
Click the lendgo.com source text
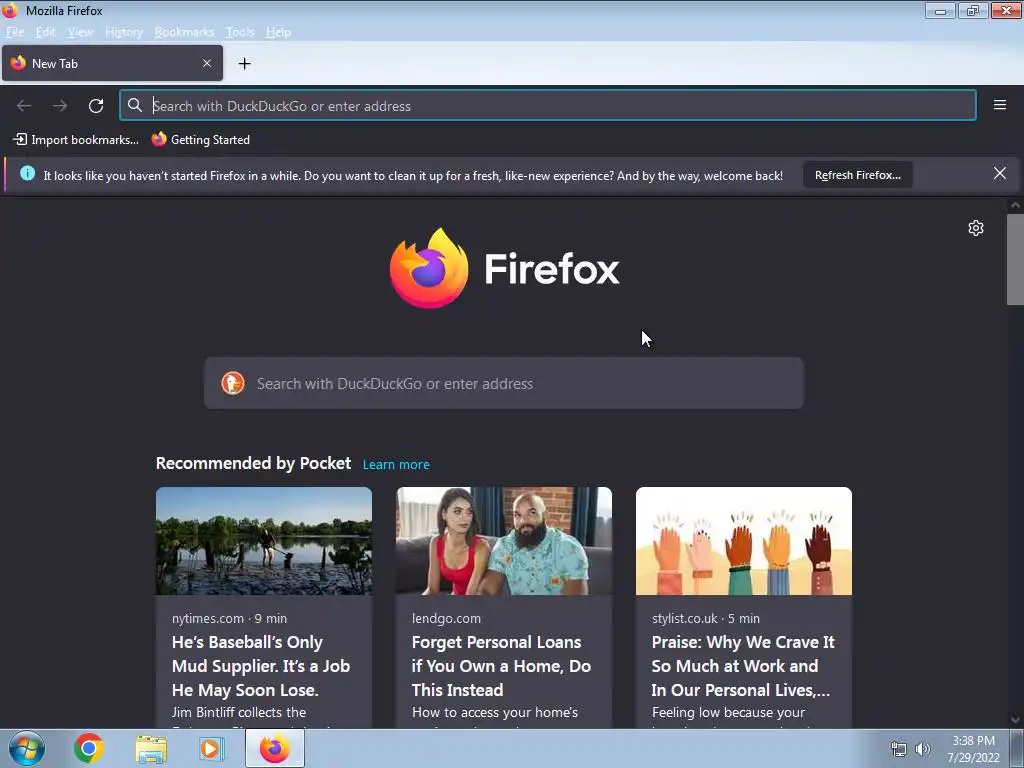(446, 618)
